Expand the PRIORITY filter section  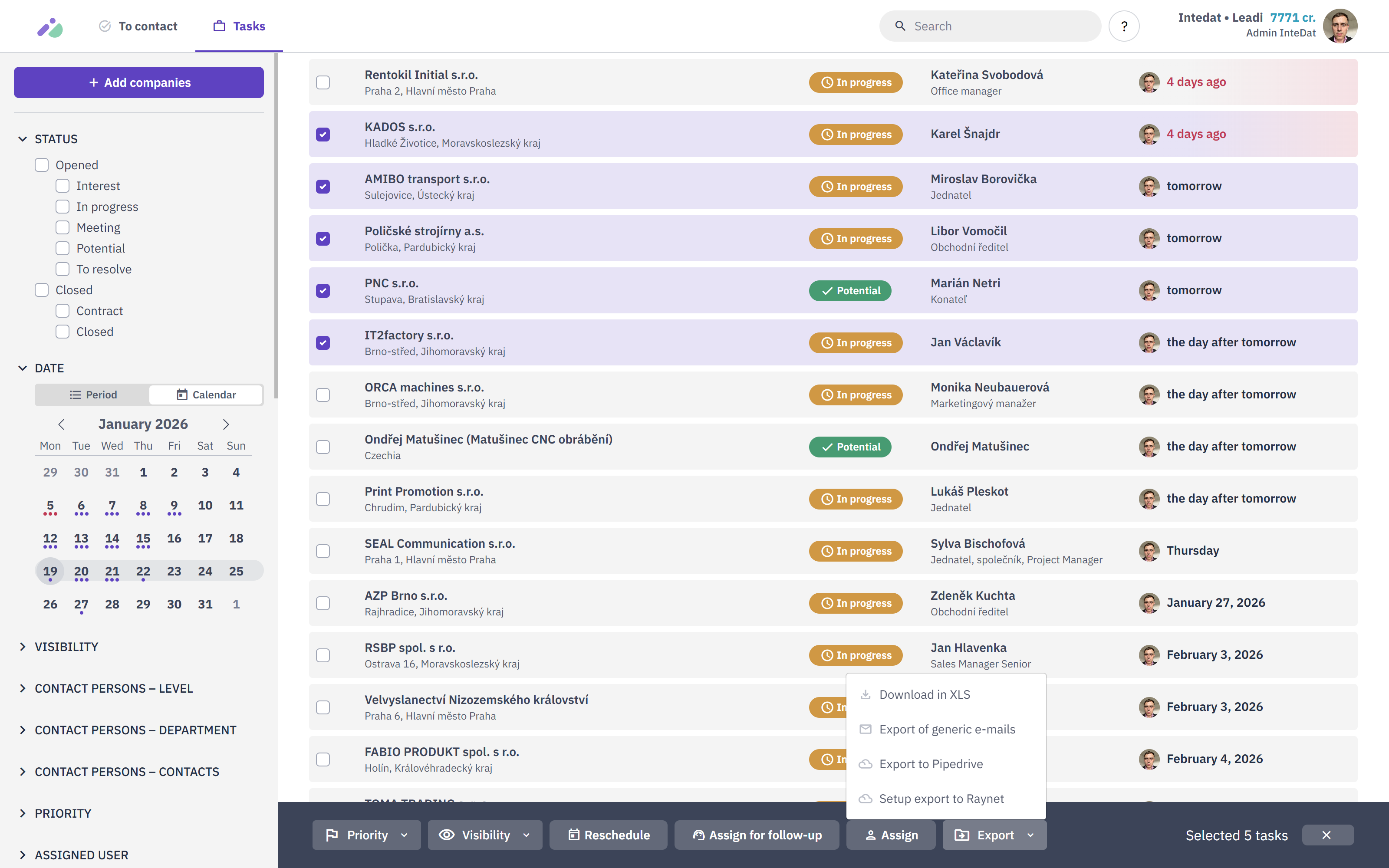point(23,813)
